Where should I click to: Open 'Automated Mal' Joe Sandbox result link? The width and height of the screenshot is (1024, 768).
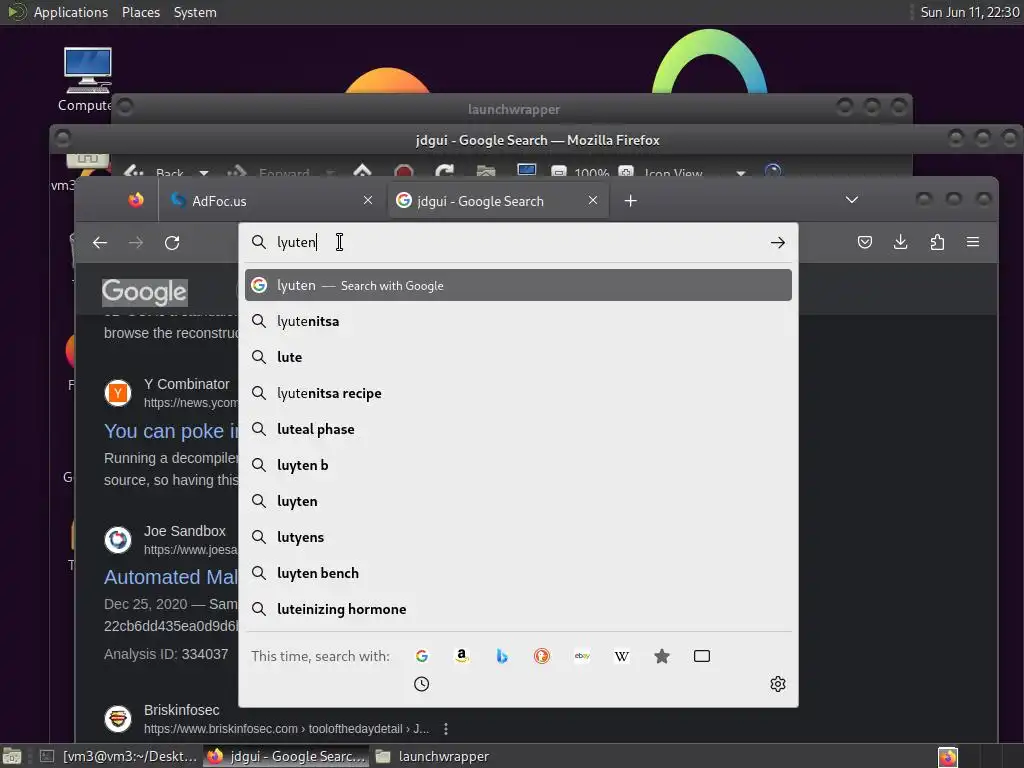(170, 577)
